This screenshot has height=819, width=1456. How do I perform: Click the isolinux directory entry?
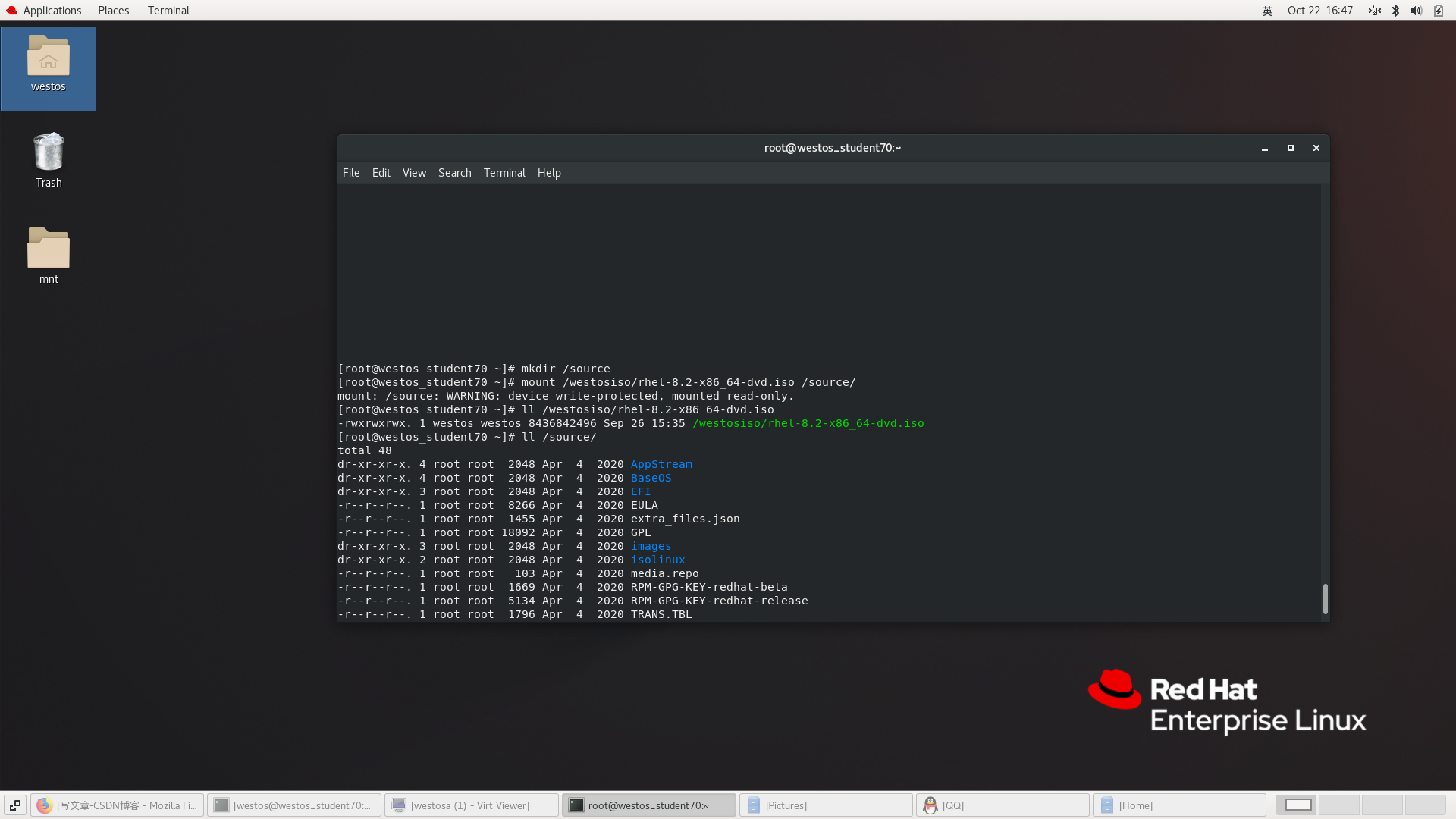pyautogui.click(x=658, y=560)
